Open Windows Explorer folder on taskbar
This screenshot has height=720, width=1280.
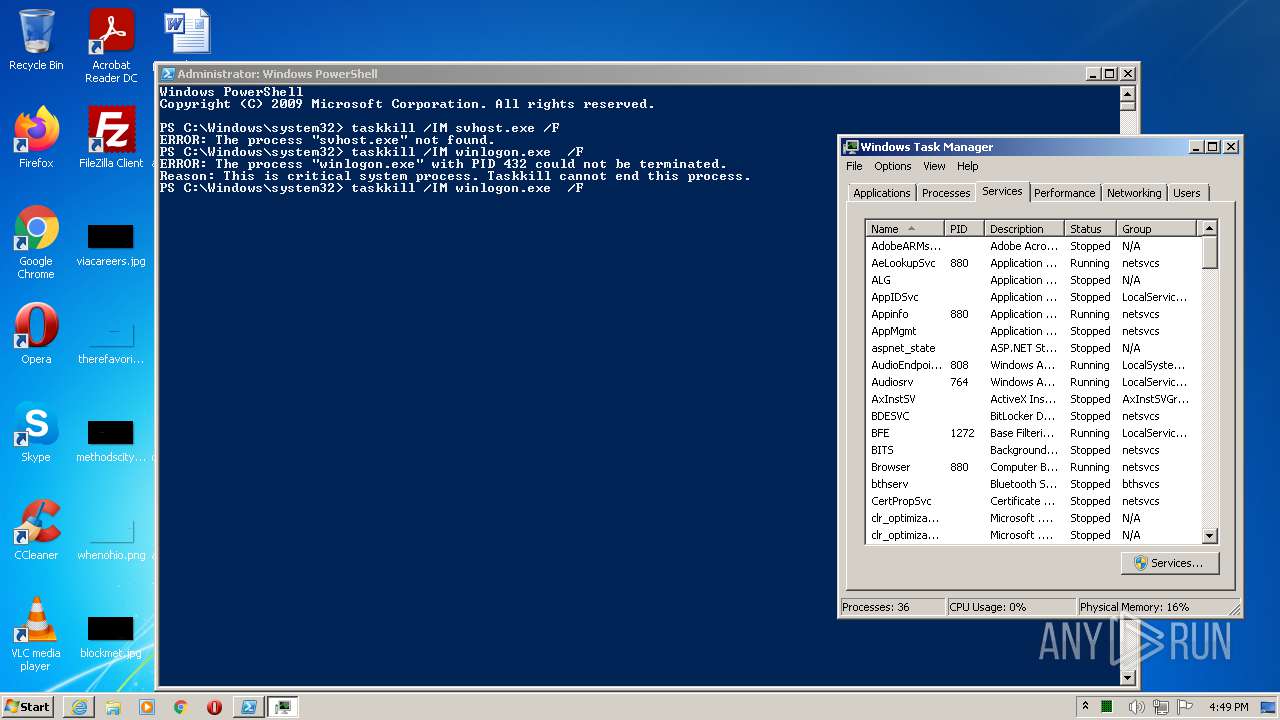[x=113, y=707]
